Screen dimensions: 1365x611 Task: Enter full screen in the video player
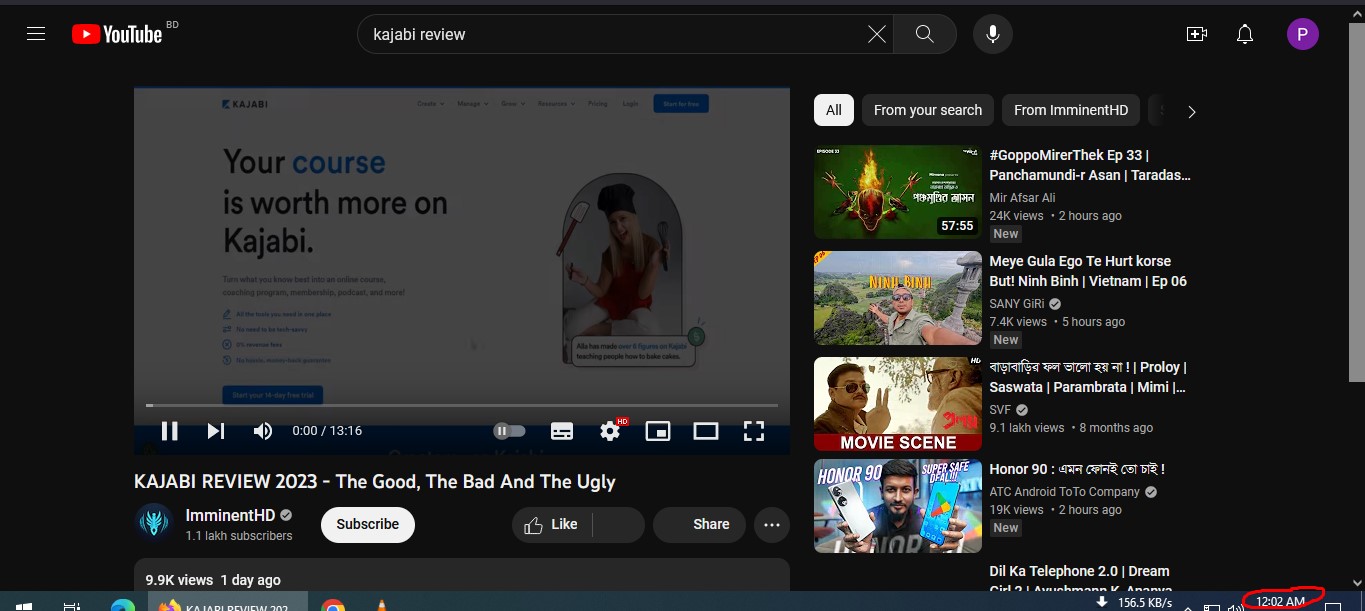[754, 431]
